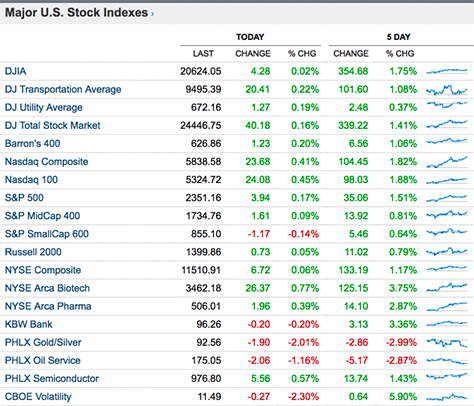The width and height of the screenshot is (474, 406).
Task: Open the CBOE Volatility link
Action: 38,396
